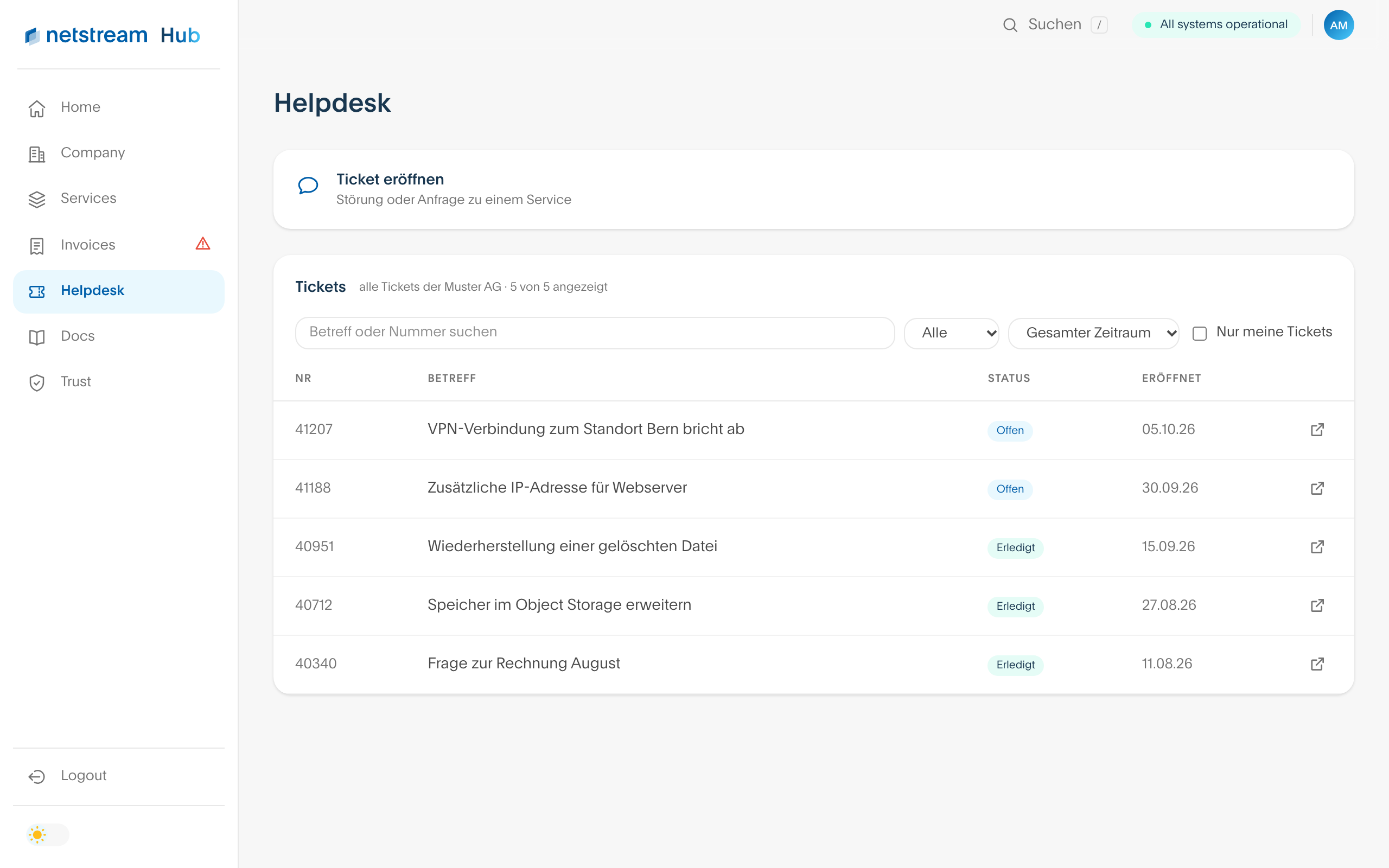This screenshot has height=868, width=1389.
Task: Expand the Gesamter Zeitraum period dropdown
Action: (x=1093, y=333)
